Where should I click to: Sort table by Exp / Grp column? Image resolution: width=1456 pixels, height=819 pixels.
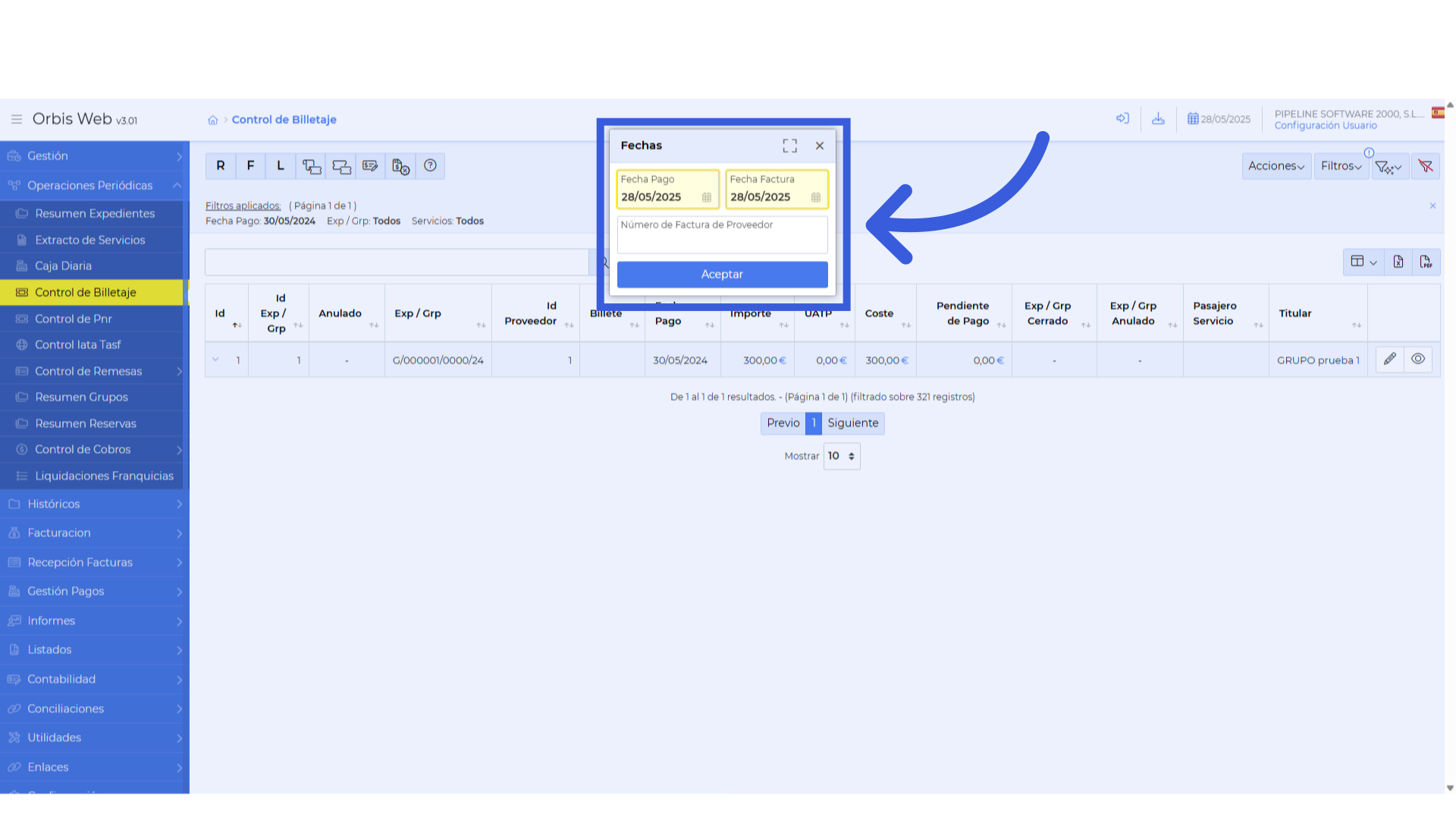coord(438,313)
